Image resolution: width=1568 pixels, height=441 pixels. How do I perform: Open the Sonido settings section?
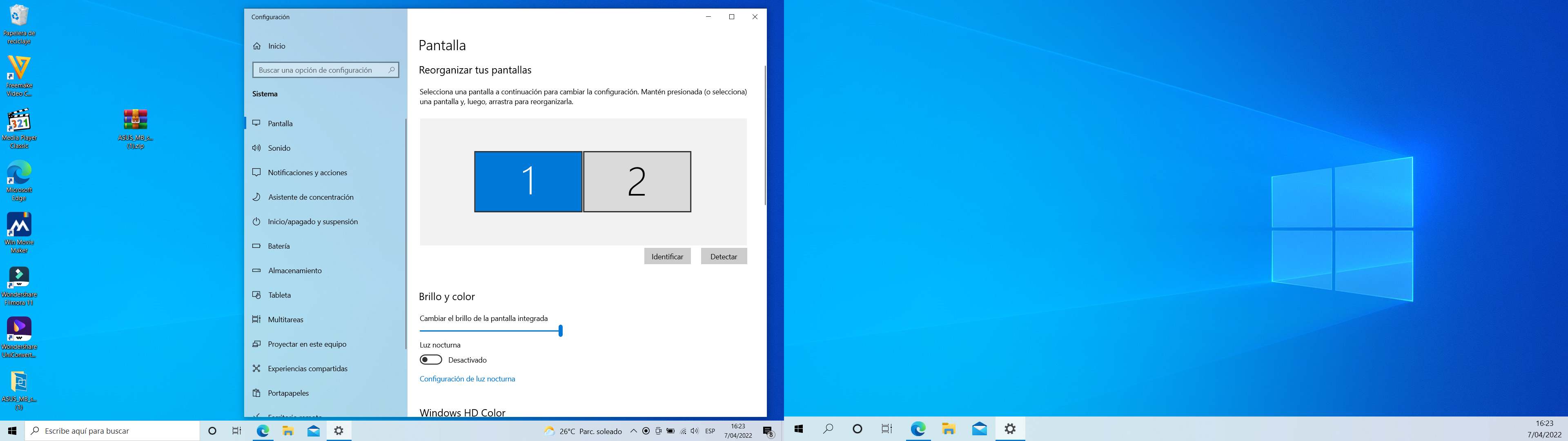point(279,148)
